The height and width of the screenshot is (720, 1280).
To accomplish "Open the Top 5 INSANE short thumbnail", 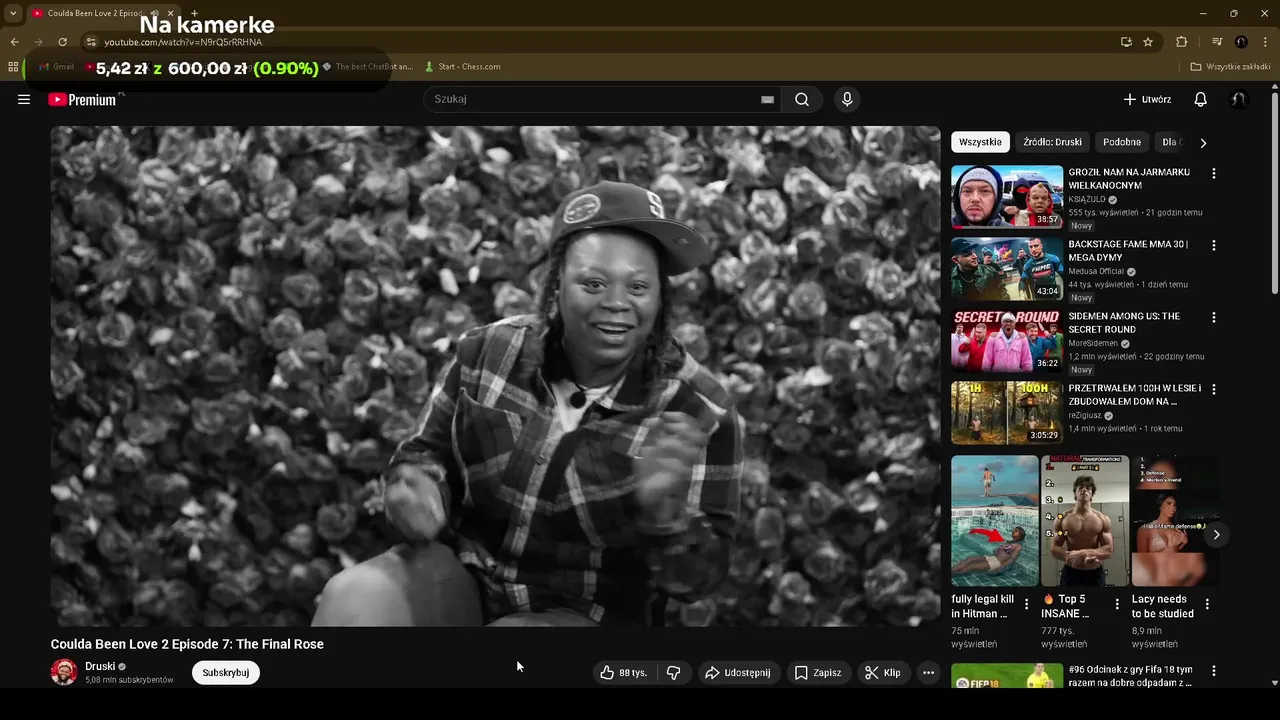I will point(1085,521).
